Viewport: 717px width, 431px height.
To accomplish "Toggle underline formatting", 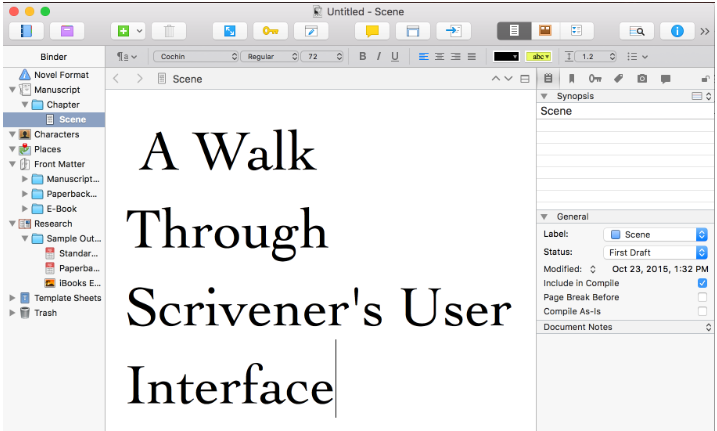I will click(395, 56).
